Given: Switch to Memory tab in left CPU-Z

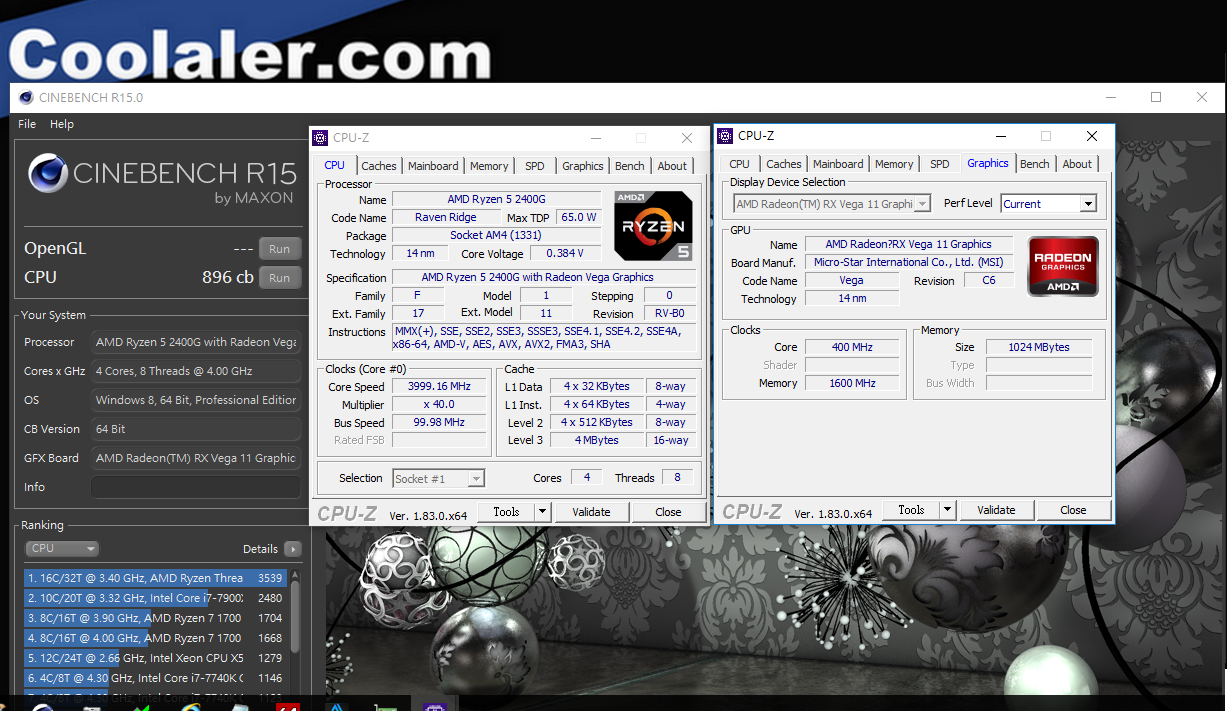Looking at the screenshot, I should (x=489, y=166).
